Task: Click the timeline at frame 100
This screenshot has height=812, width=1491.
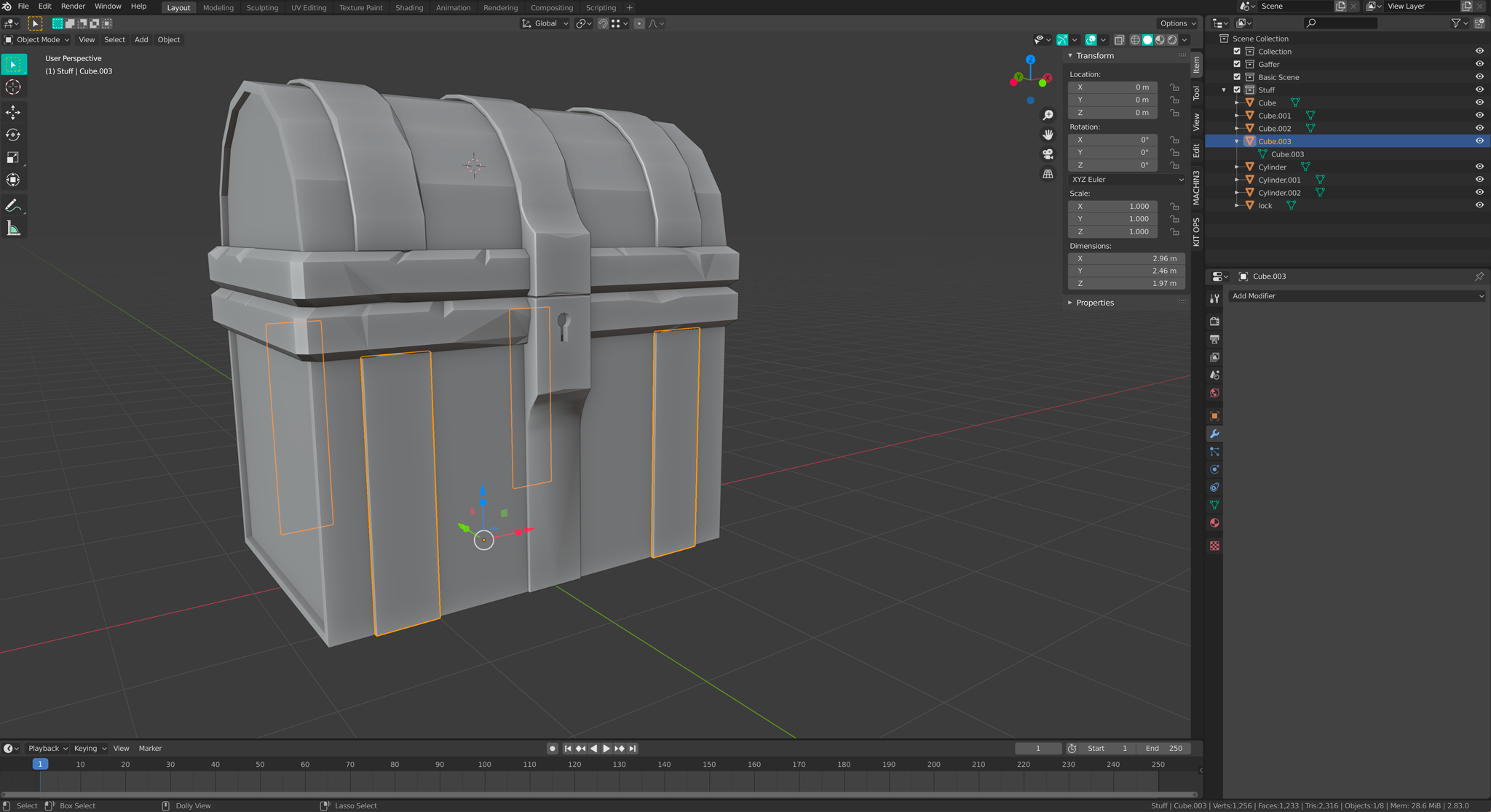Action: pos(484,765)
